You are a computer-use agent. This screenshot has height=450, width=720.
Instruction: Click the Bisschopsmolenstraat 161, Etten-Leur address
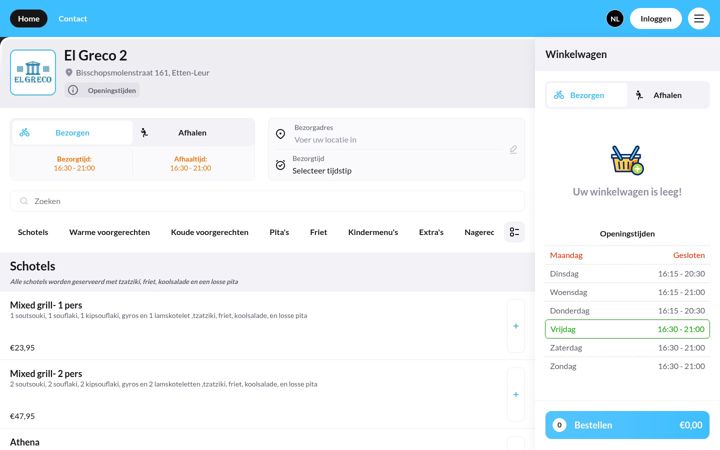[142, 73]
